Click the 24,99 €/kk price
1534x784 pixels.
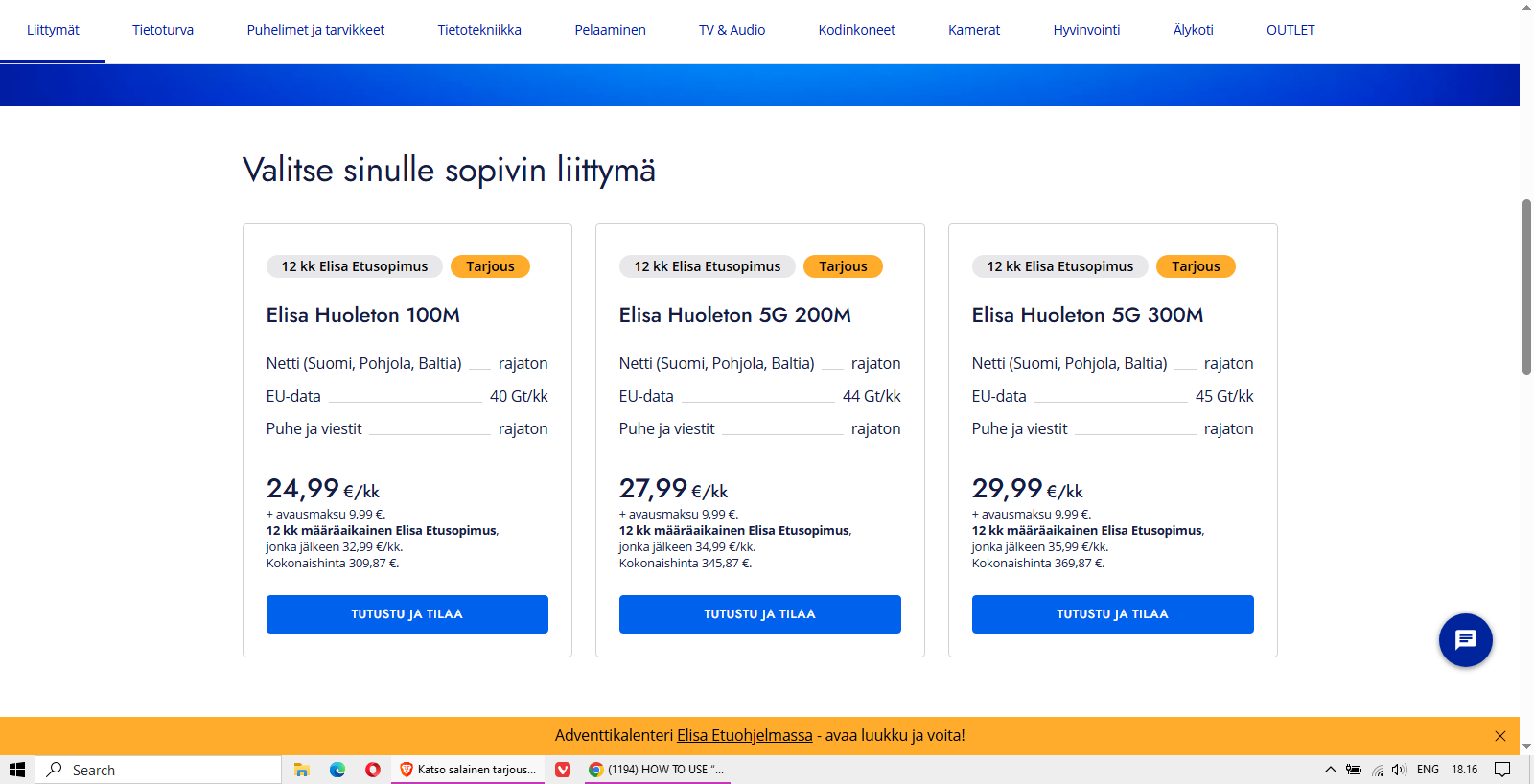click(x=323, y=489)
